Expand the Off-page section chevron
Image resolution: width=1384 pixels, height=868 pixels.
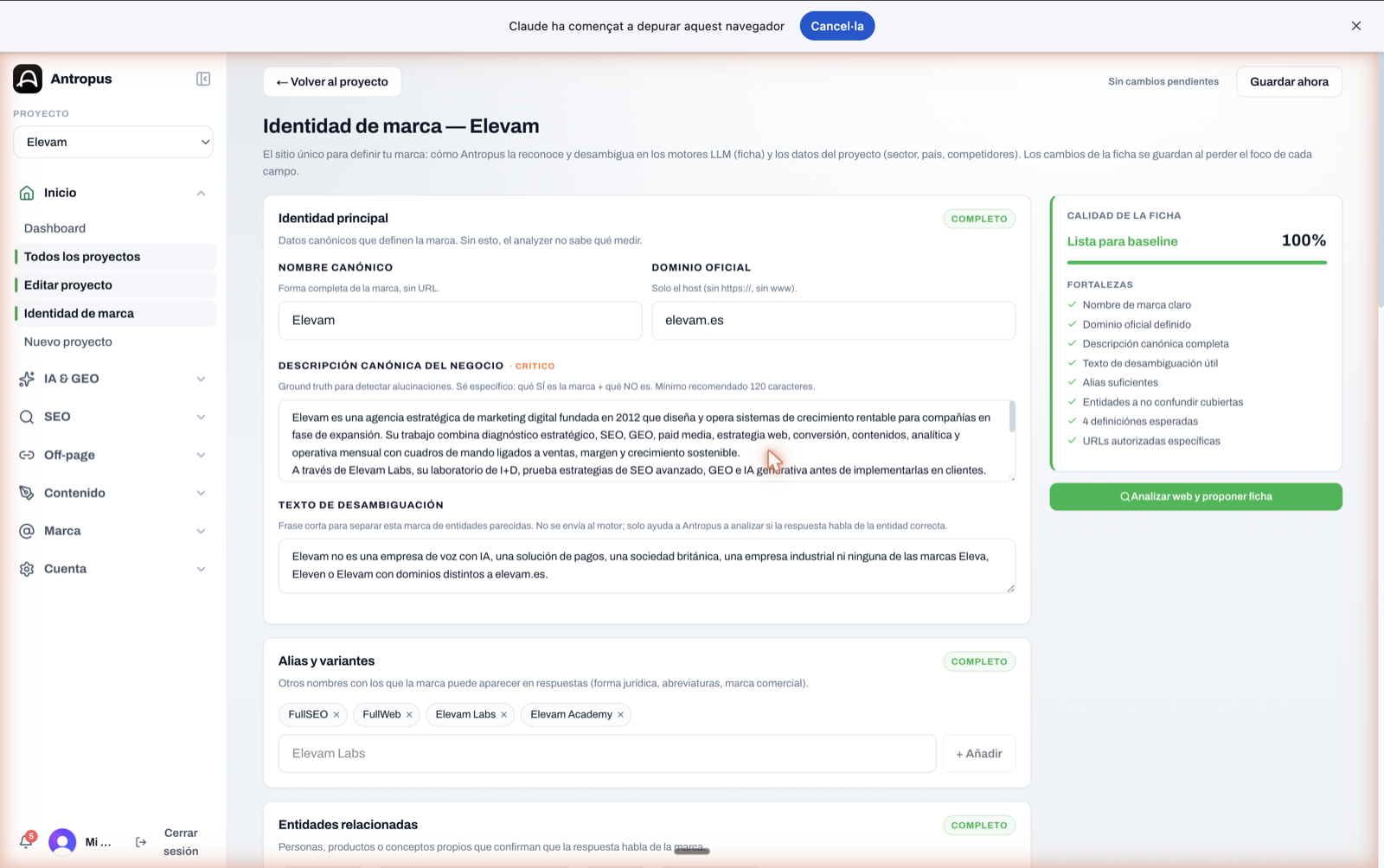(x=201, y=455)
